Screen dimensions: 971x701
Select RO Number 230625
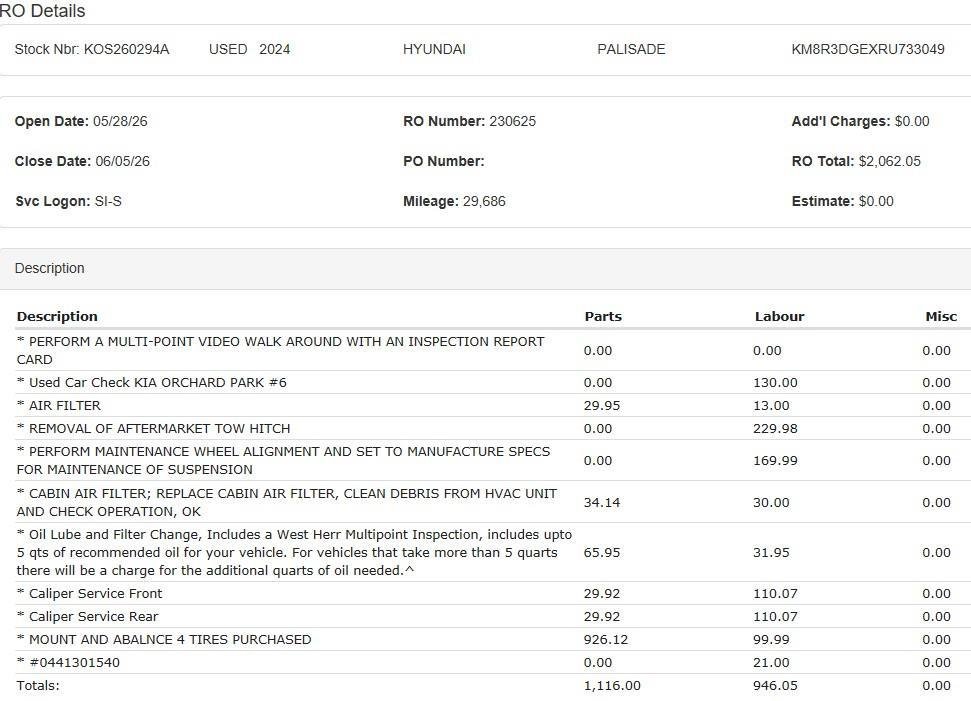[469, 121]
